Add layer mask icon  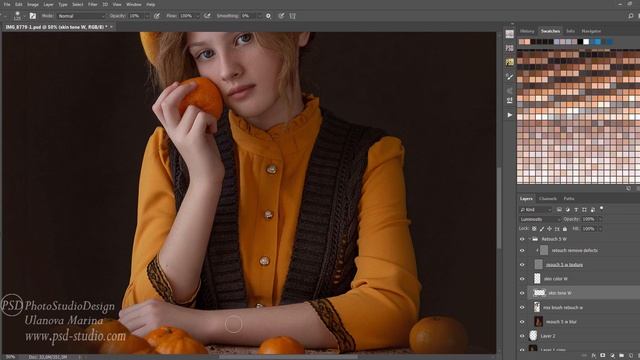(602, 356)
